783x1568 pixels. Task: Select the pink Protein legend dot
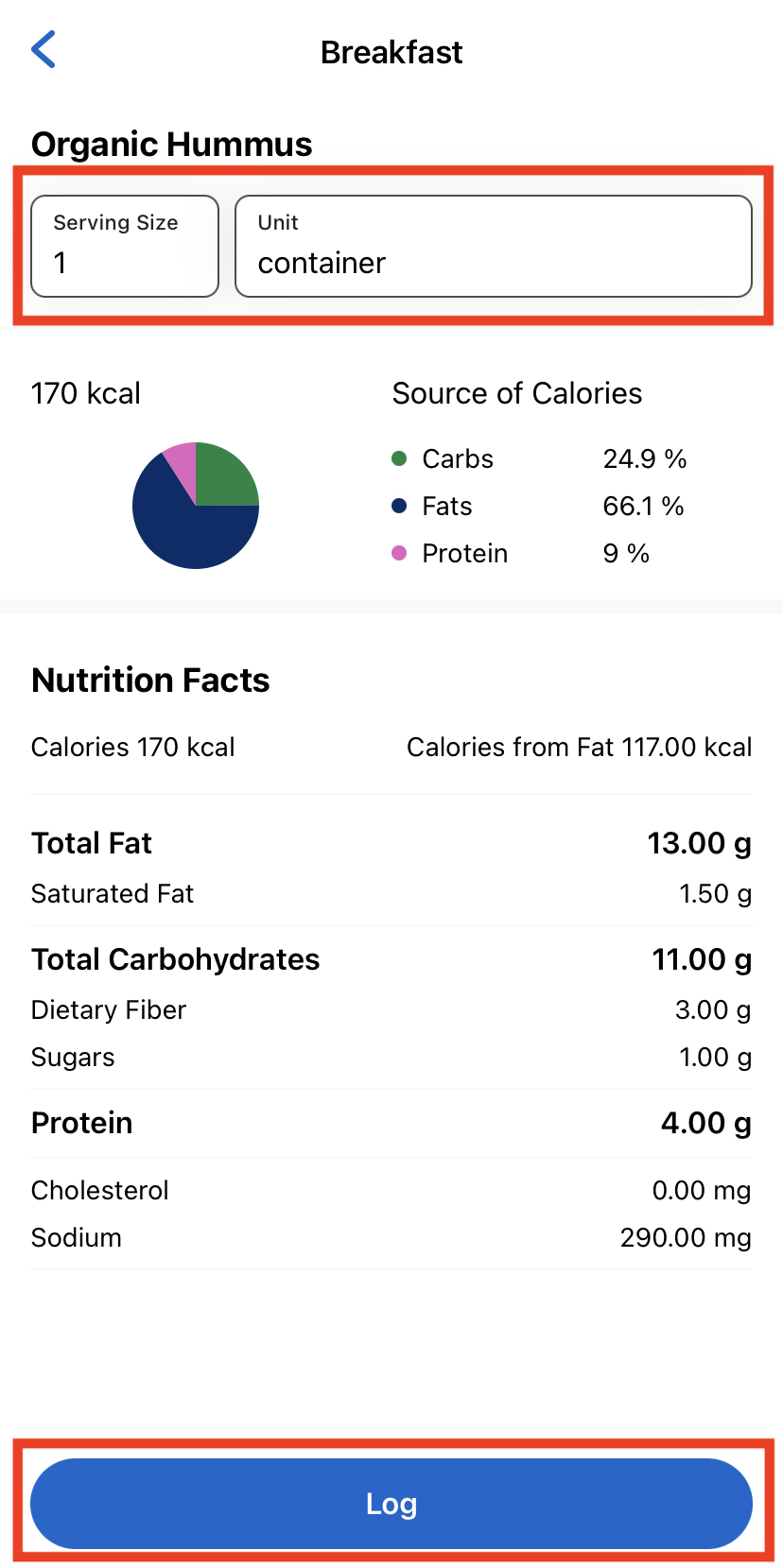[x=399, y=553]
